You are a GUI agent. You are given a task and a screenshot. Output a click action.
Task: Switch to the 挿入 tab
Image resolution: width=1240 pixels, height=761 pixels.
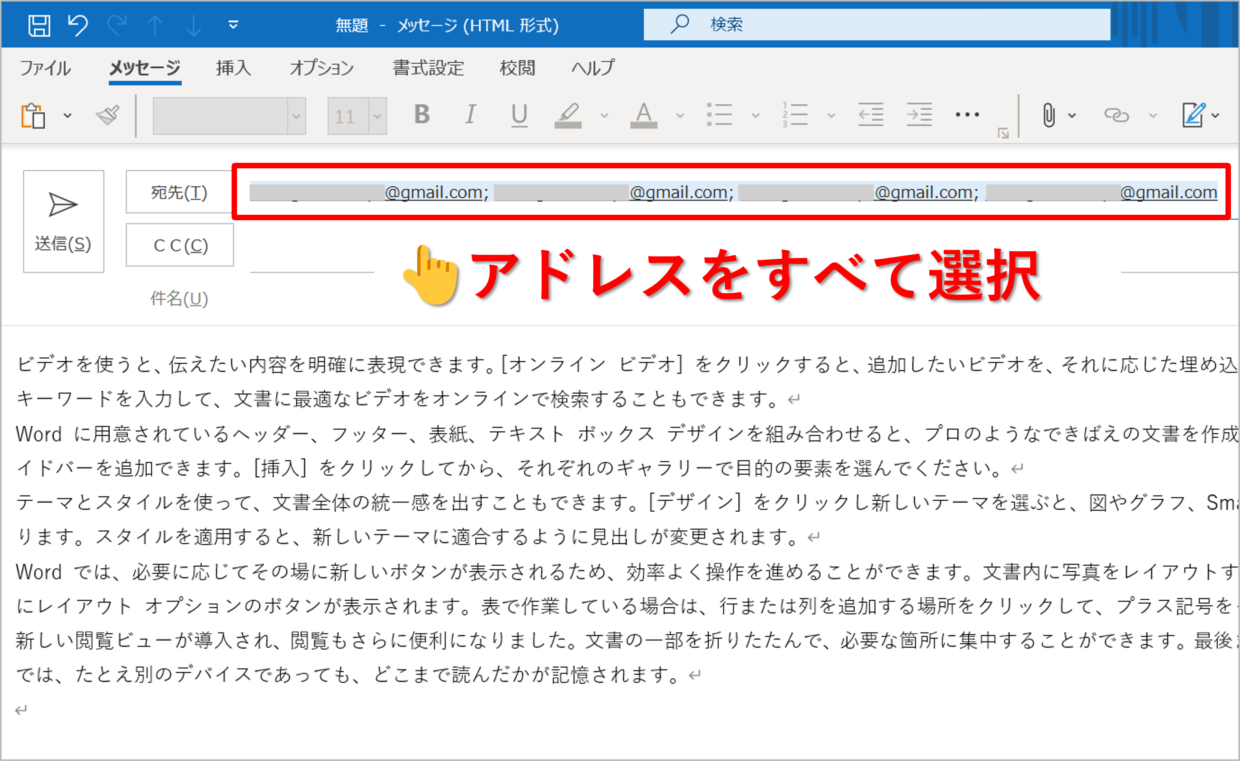233,68
